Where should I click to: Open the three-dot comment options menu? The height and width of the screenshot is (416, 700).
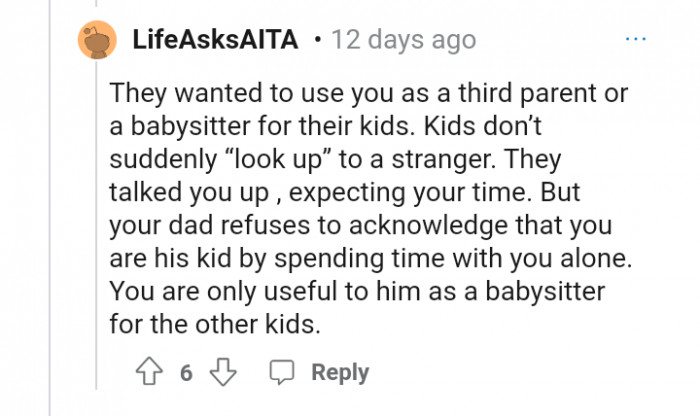point(636,40)
